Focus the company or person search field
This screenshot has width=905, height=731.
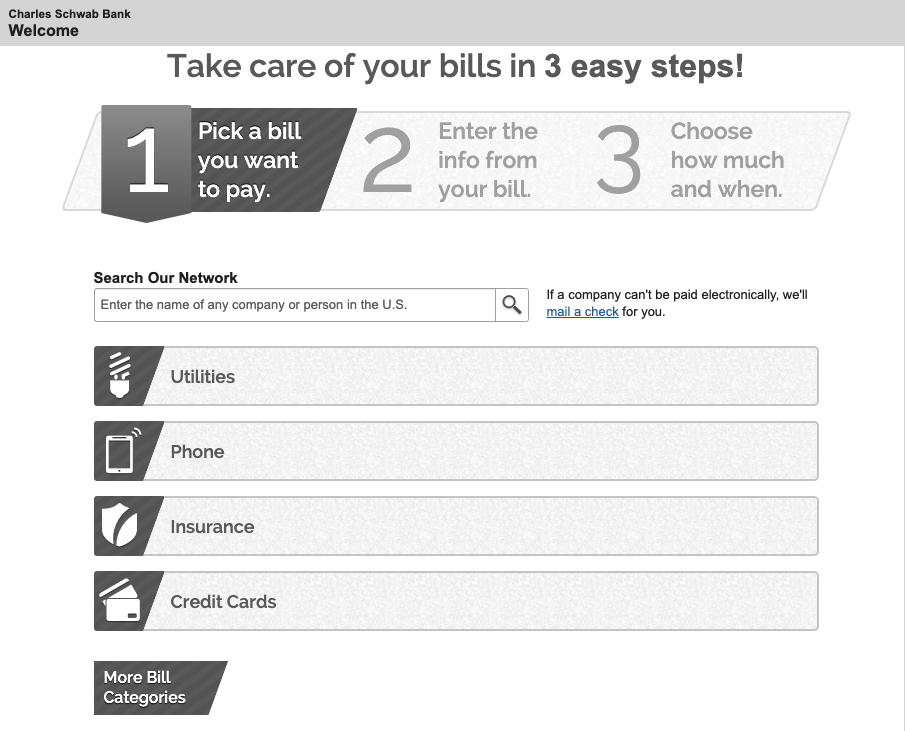click(295, 305)
